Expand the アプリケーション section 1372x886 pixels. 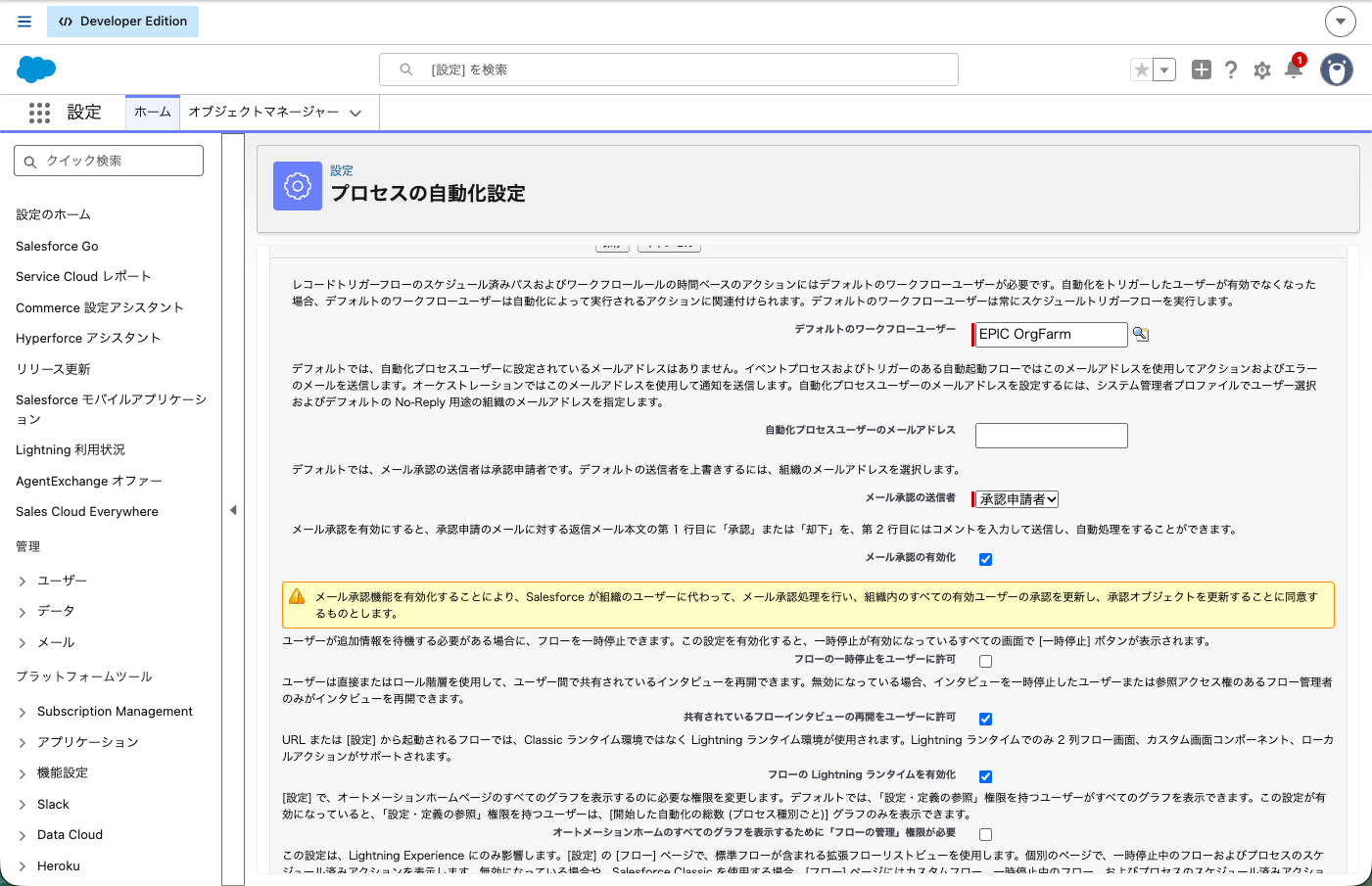point(23,743)
